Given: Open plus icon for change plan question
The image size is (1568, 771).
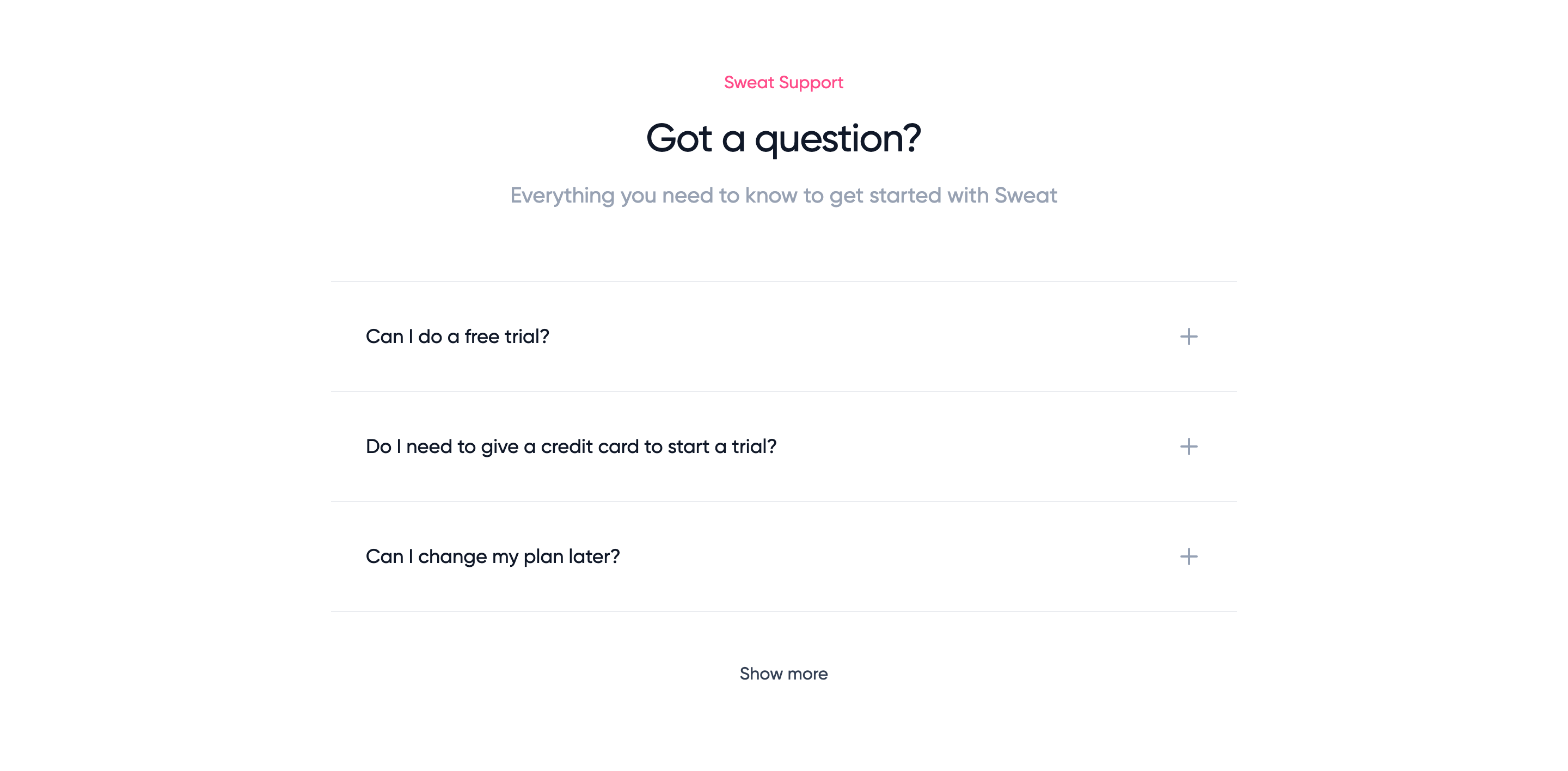Looking at the screenshot, I should [x=1188, y=556].
